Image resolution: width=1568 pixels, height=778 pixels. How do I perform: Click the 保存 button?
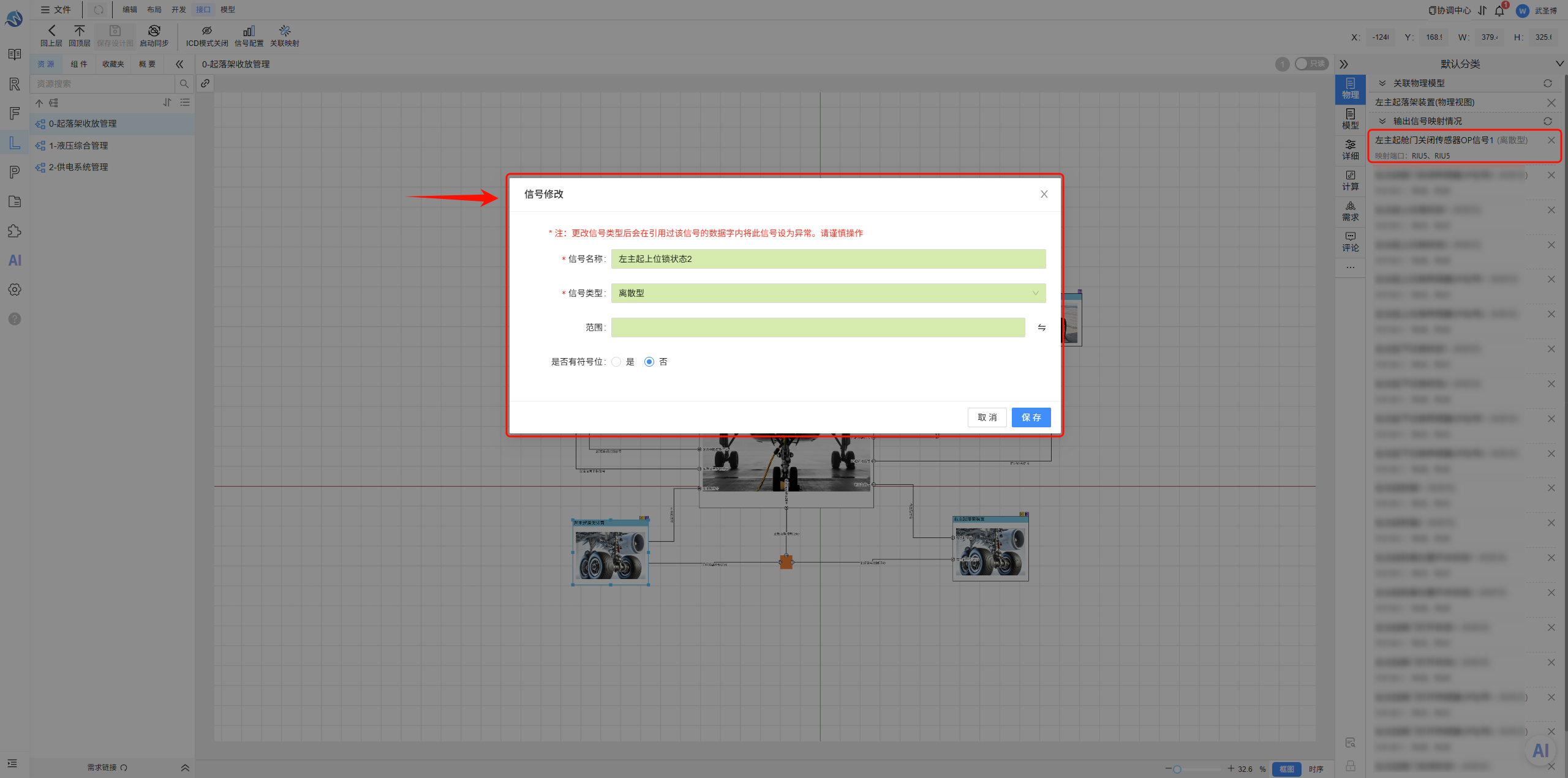1031,417
